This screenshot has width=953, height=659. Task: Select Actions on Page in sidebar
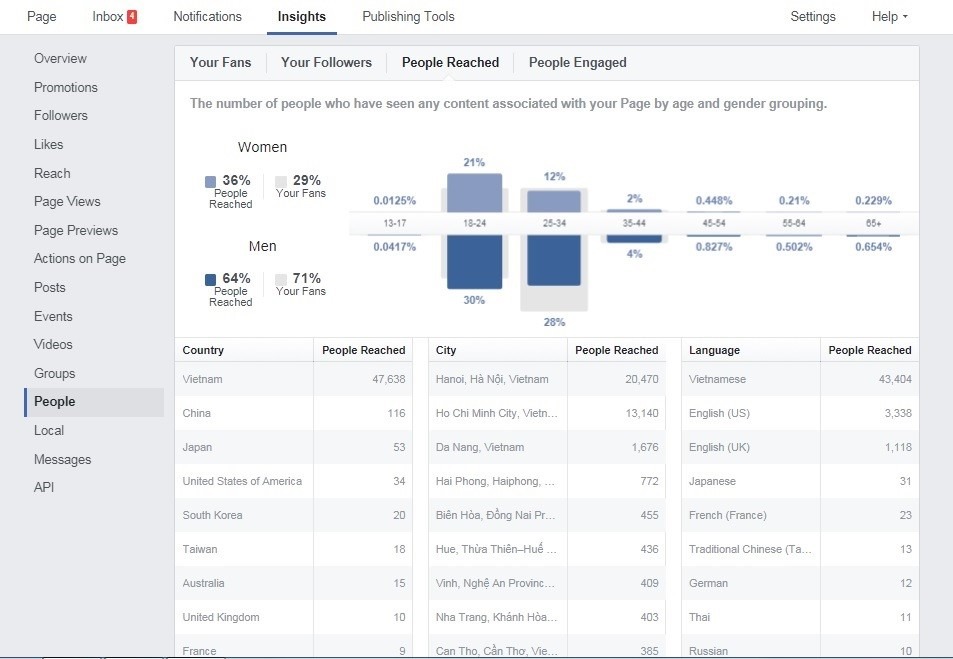click(80, 258)
